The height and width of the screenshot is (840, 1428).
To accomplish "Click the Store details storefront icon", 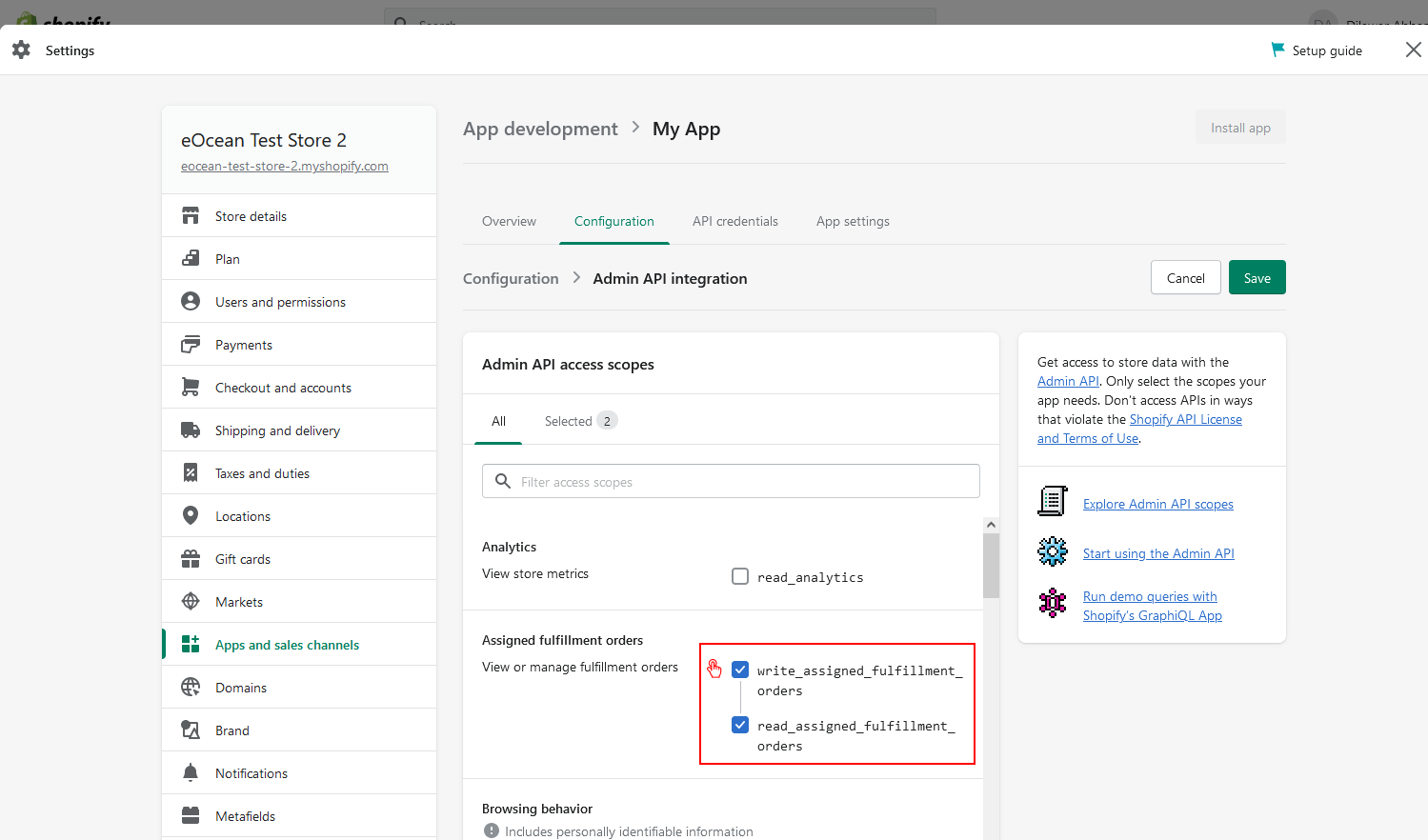I will pos(191,216).
